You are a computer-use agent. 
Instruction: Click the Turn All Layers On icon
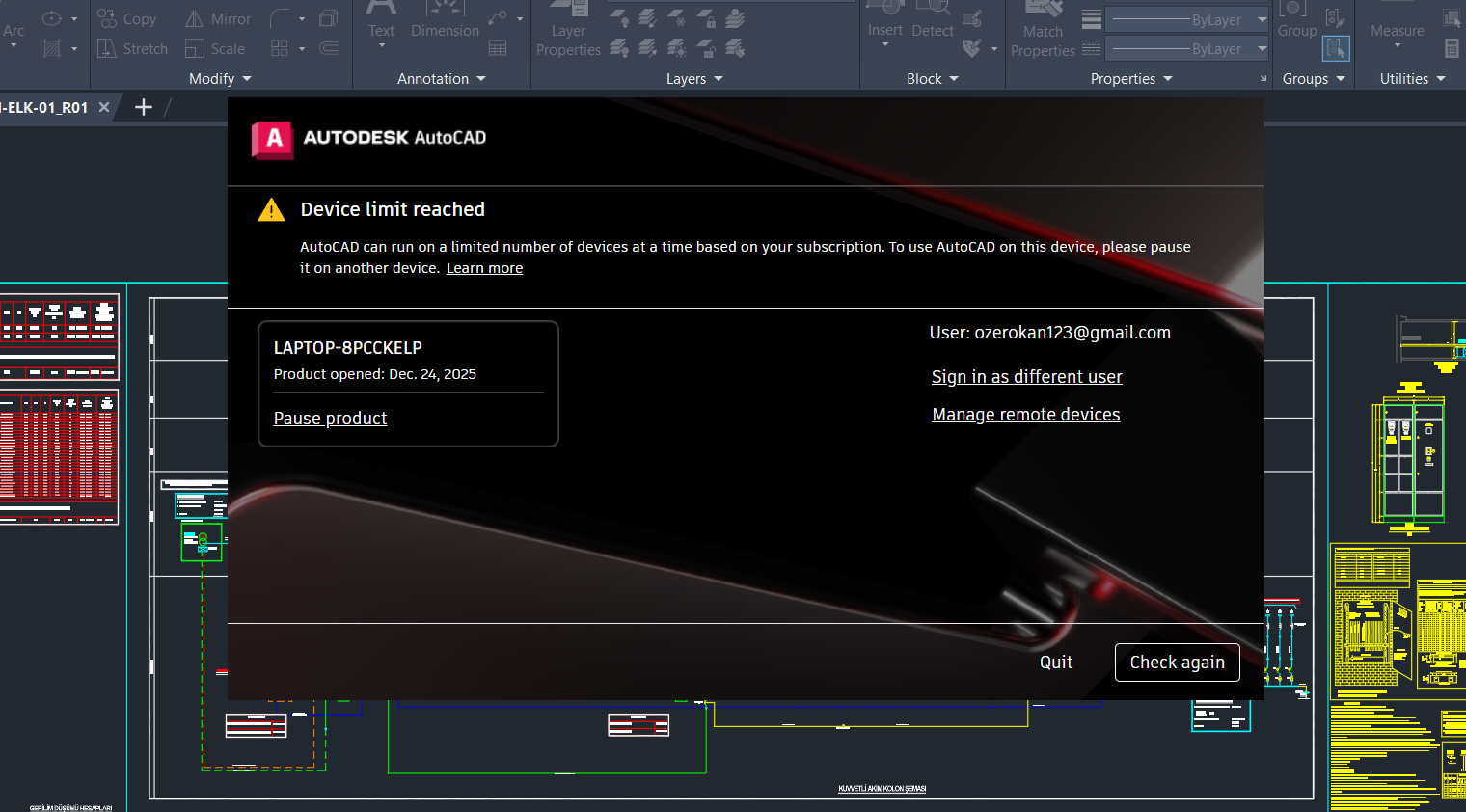619,48
